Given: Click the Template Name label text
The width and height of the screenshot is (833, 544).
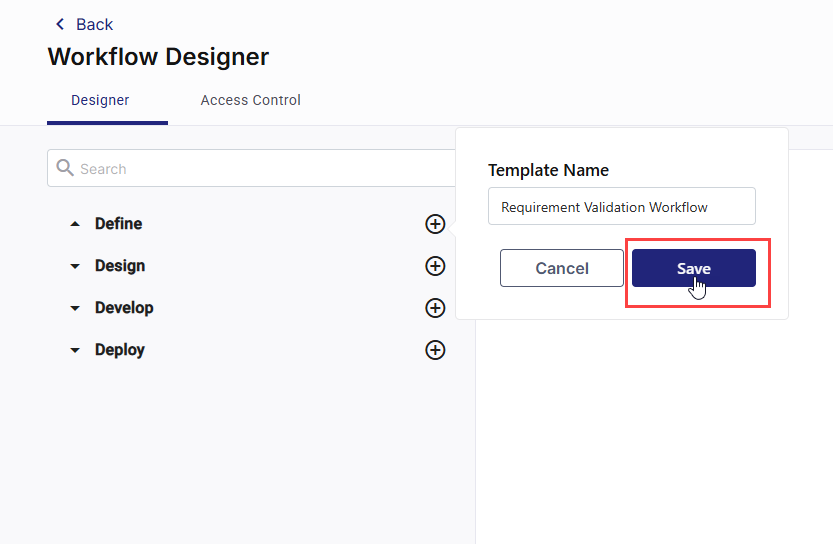Looking at the screenshot, I should pos(548,171).
